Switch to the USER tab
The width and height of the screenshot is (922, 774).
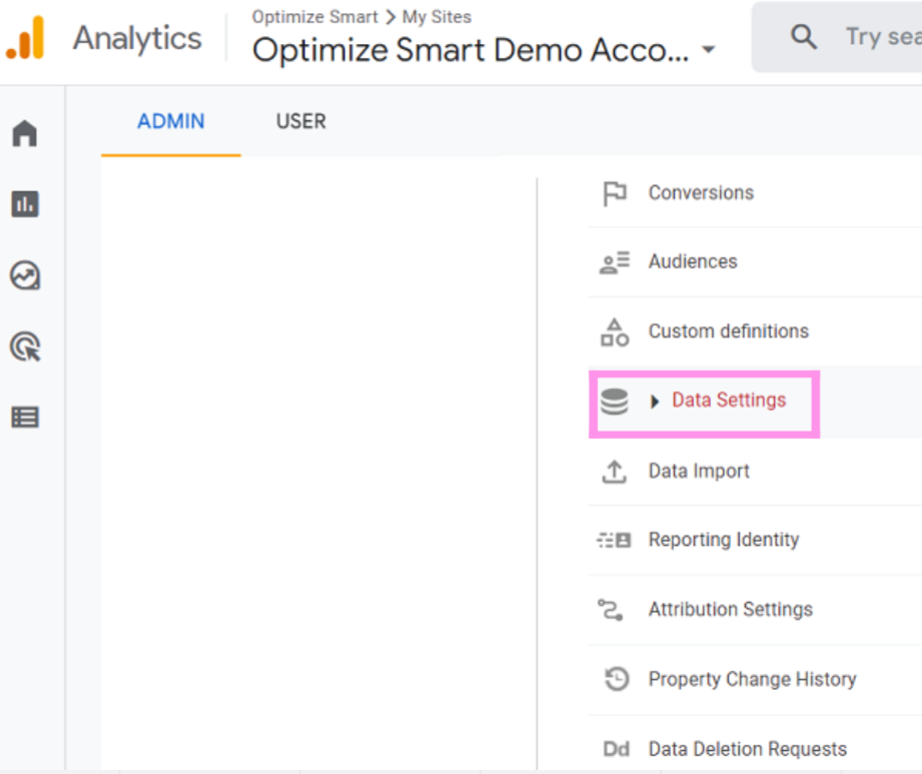coord(301,121)
